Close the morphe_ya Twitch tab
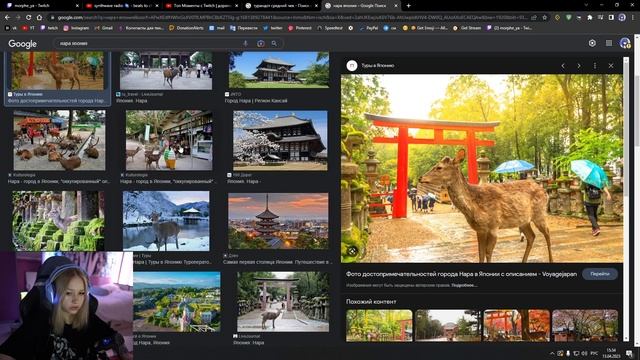640x360 pixels. click(x=77, y=6)
